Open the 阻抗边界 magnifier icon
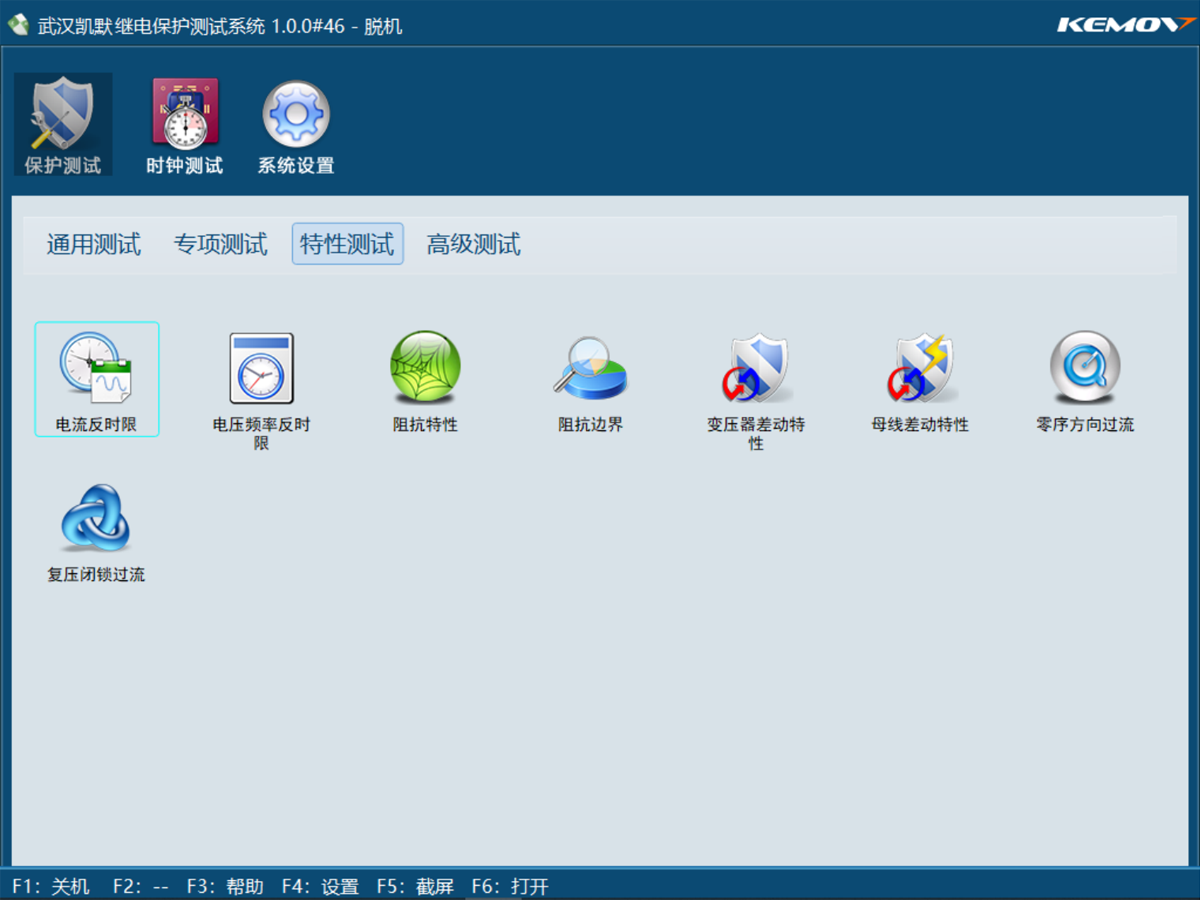 tap(590, 368)
